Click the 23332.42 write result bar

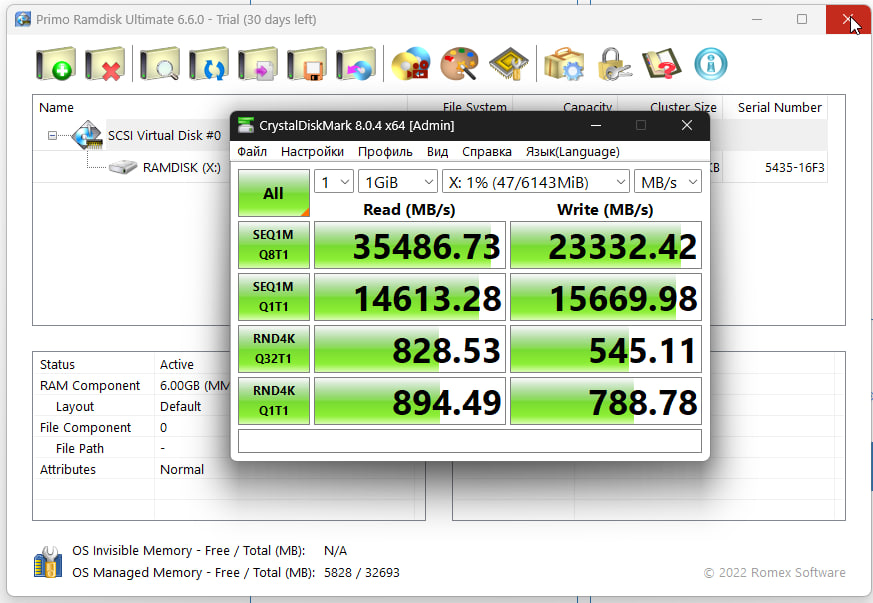click(606, 245)
